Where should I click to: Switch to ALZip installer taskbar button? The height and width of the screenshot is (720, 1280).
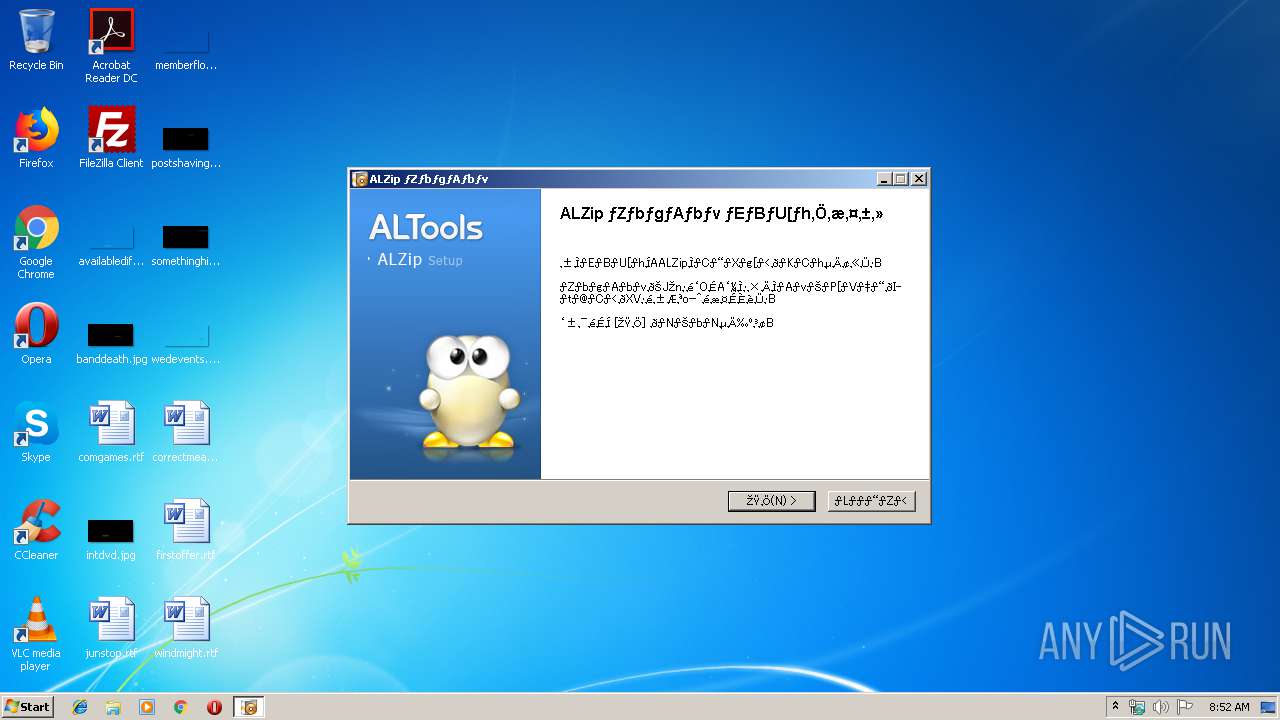click(249, 707)
